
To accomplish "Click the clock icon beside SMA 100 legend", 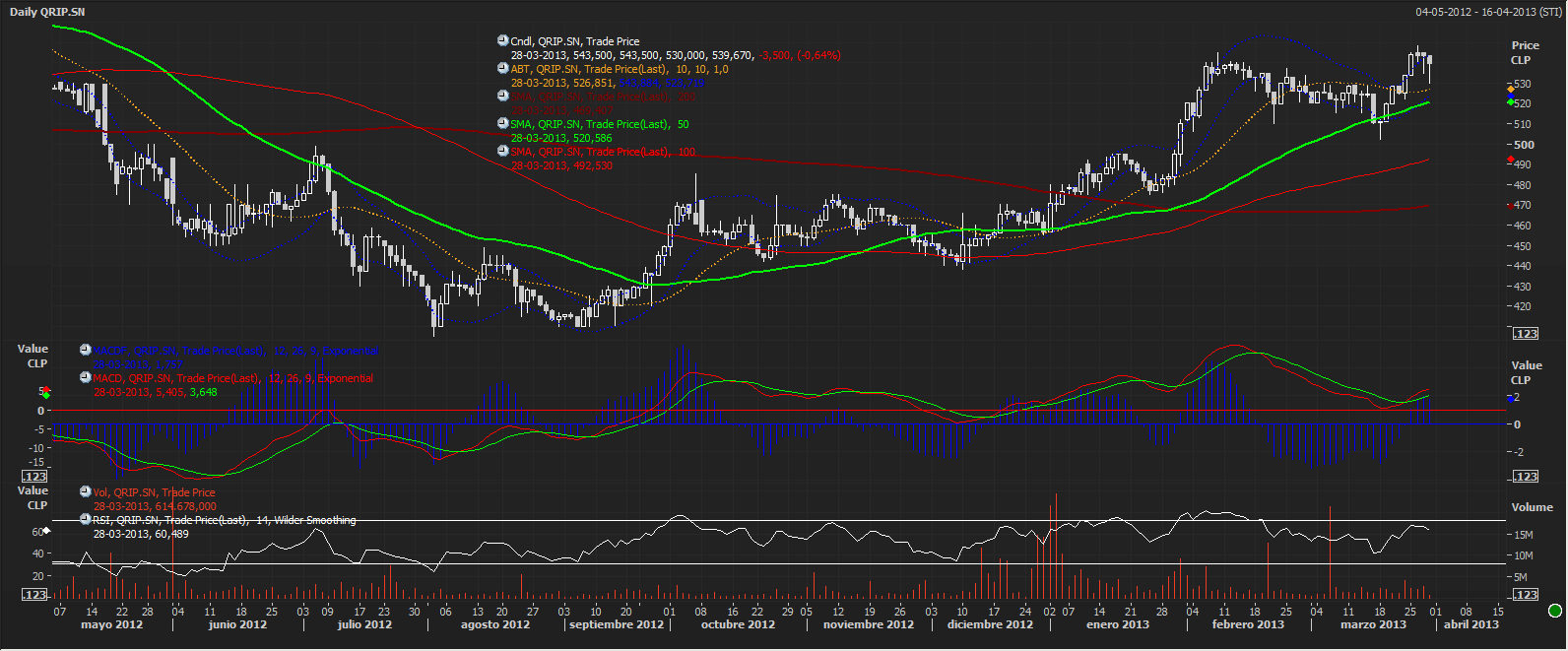I will coord(503,152).
